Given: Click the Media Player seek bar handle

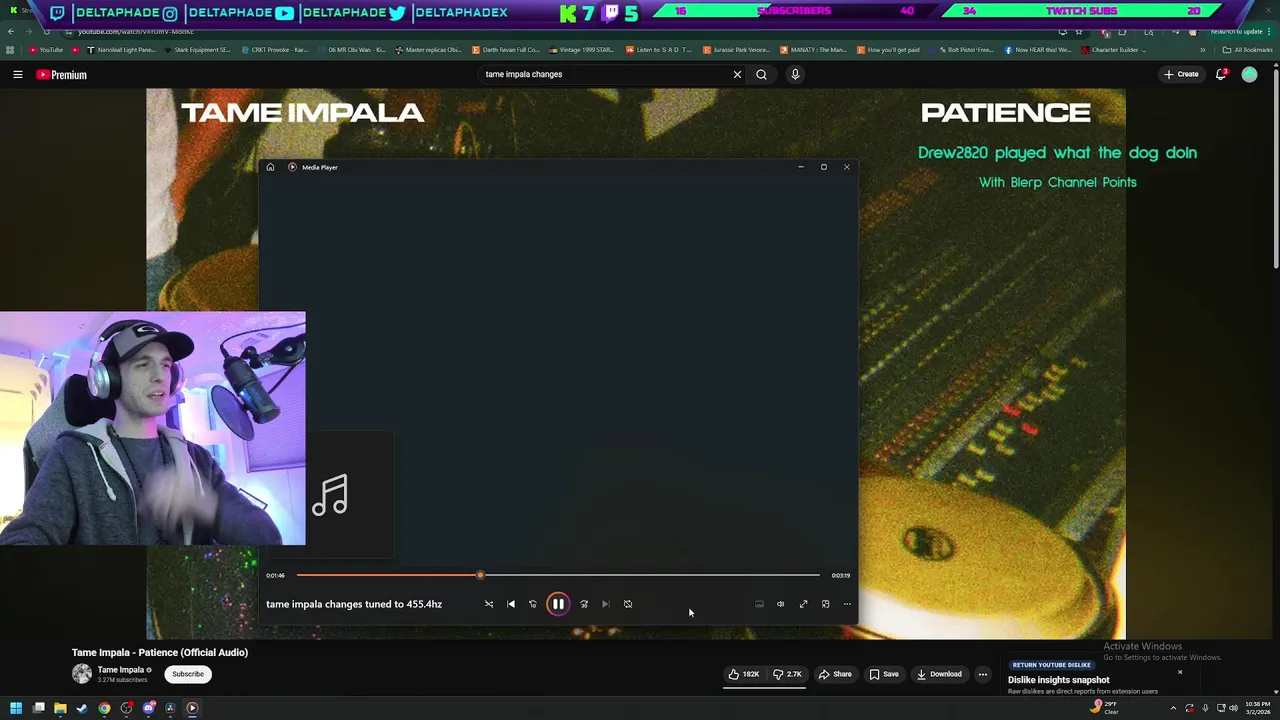Looking at the screenshot, I should pos(480,575).
